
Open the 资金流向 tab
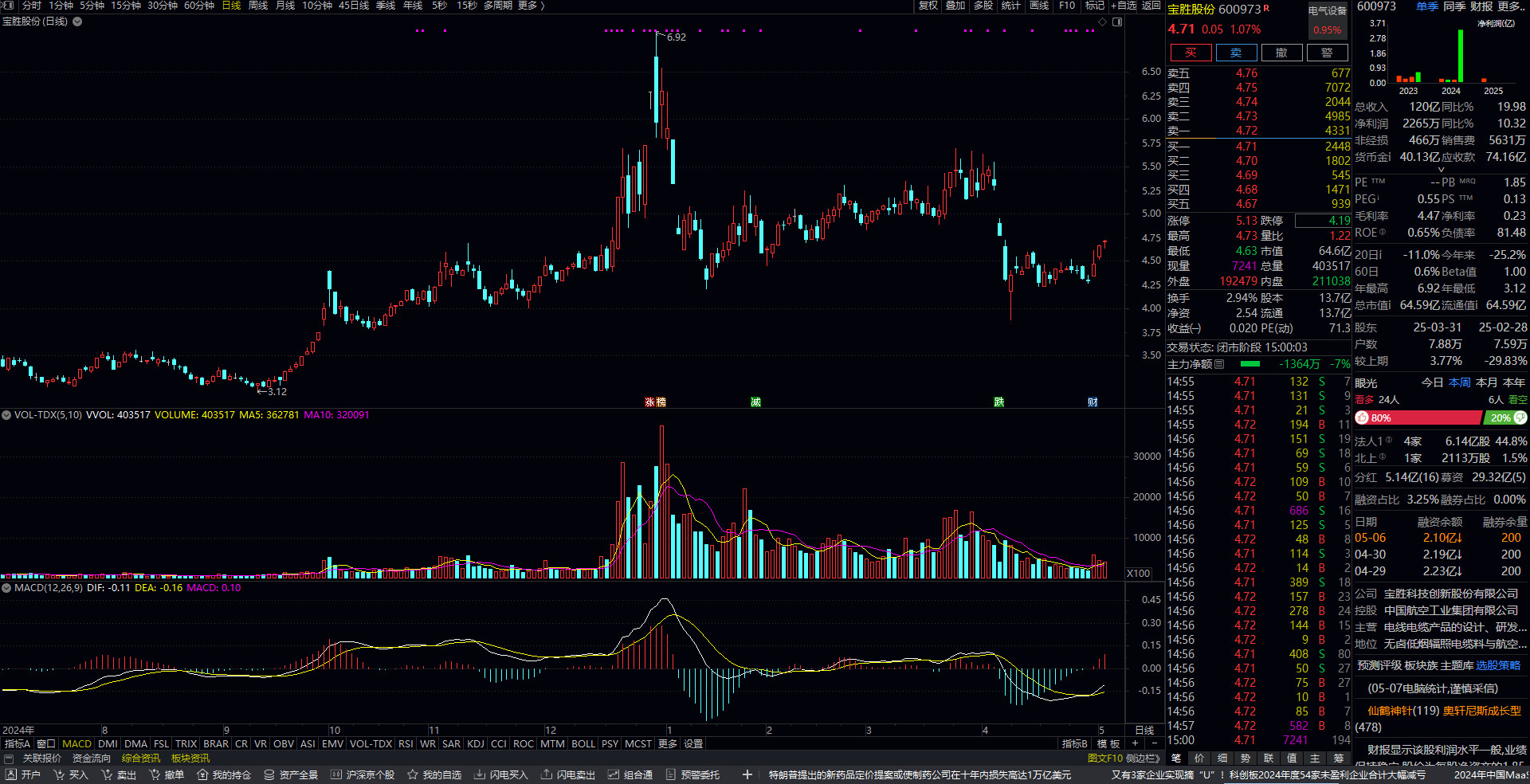point(92,759)
